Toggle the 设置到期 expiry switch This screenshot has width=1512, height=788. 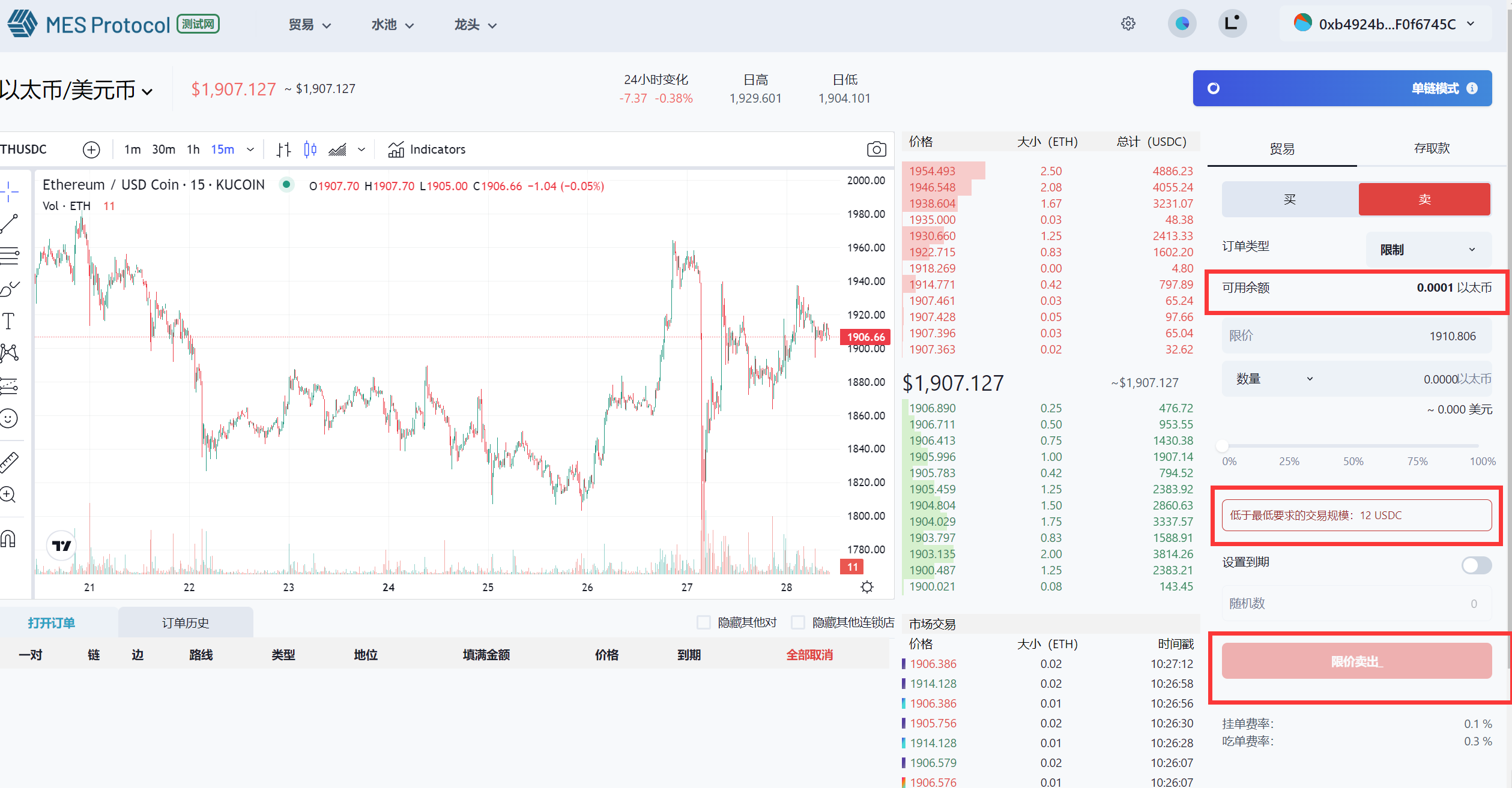[1476, 565]
